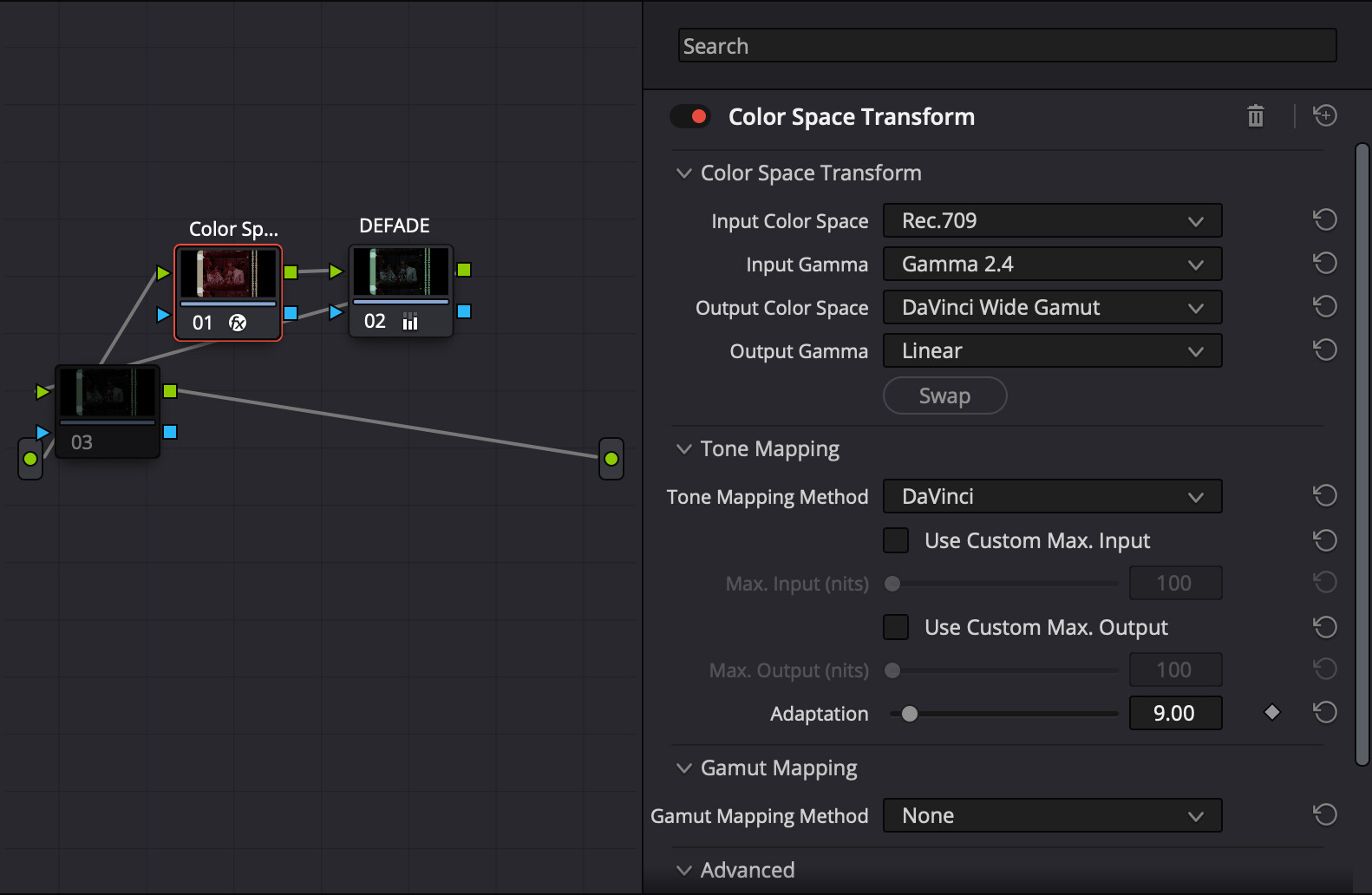Enable Use Custom Max. Input checkbox
The width and height of the screenshot is (1372, 895).
tap(896, 540)
